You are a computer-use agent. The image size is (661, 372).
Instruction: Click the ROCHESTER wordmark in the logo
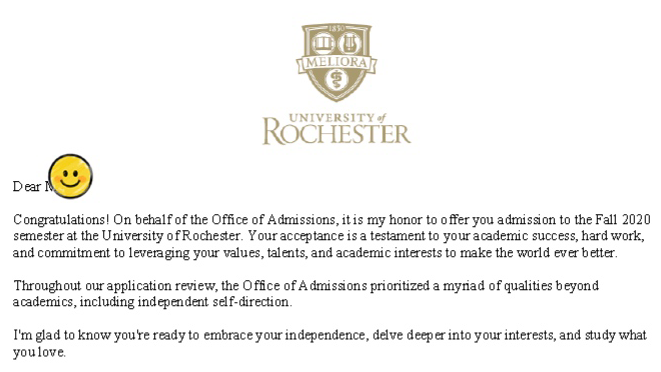pyautogui.click(x=336, y=133)
